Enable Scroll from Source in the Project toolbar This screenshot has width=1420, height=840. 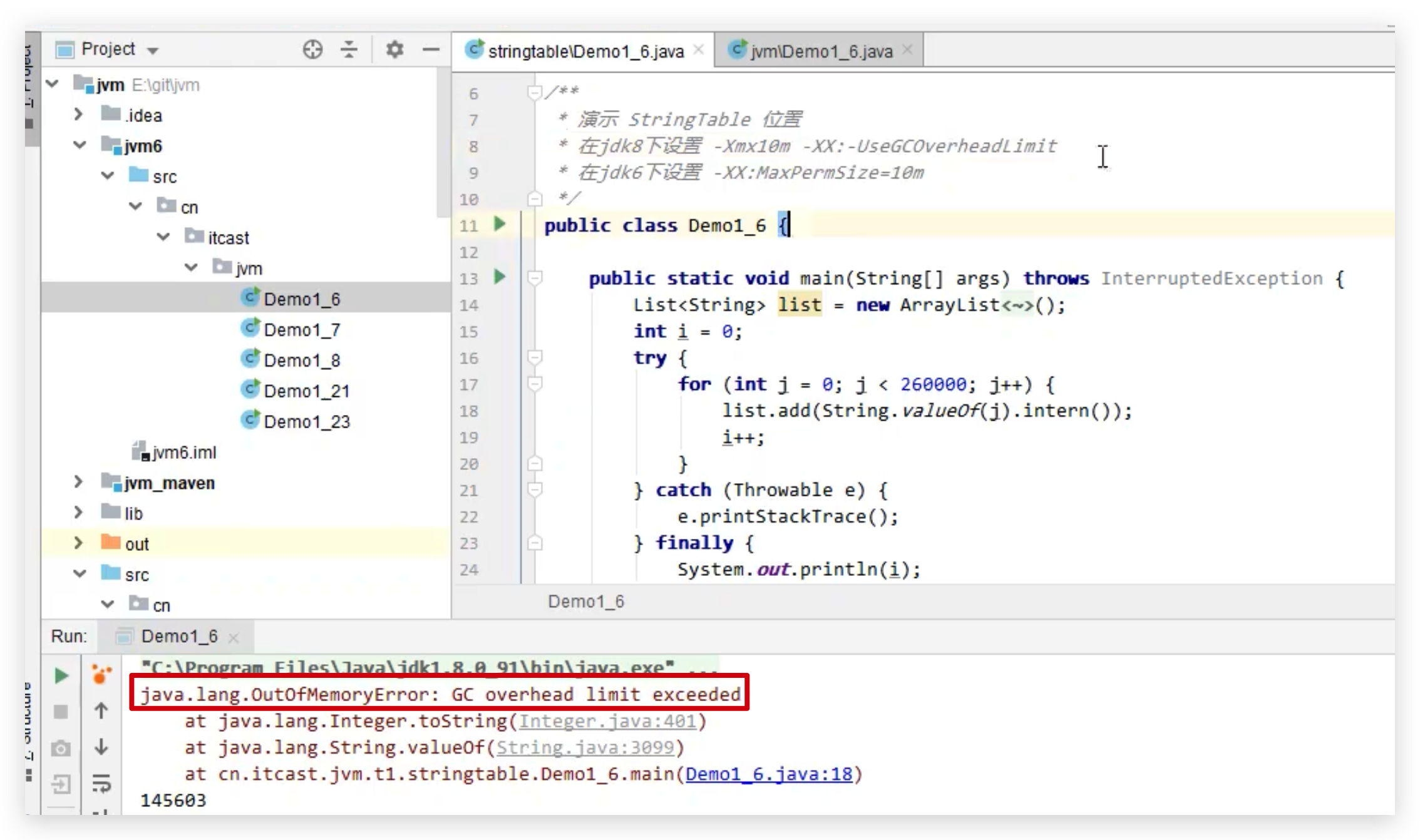tap(313, 49)
